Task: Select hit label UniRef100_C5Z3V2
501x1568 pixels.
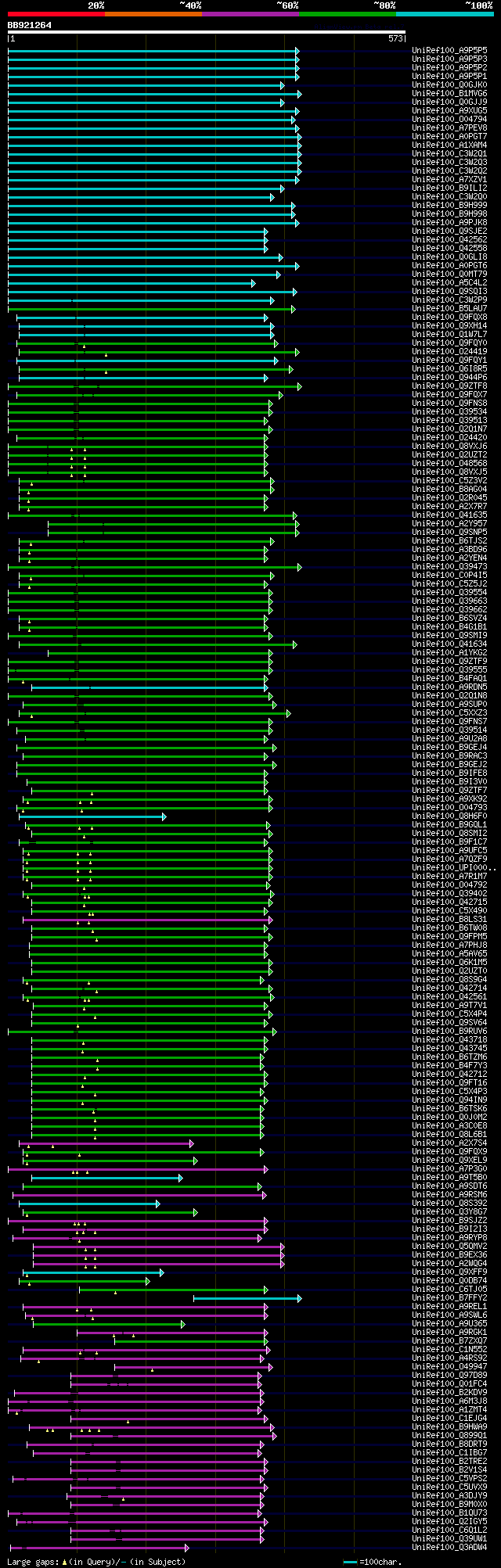Action: tap(449, 480)
